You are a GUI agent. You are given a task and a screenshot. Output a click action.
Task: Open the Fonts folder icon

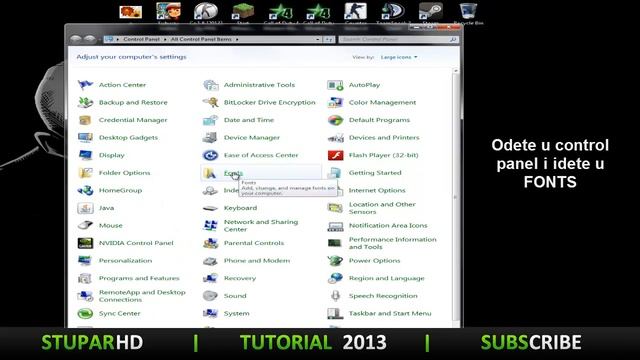211,173
